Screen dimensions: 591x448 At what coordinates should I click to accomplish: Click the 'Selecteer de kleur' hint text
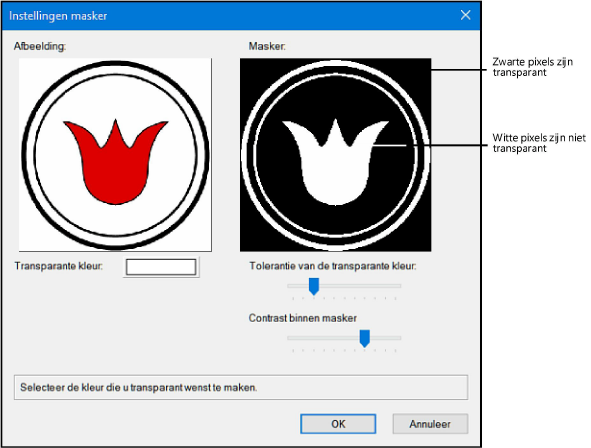tap(139, 387)
